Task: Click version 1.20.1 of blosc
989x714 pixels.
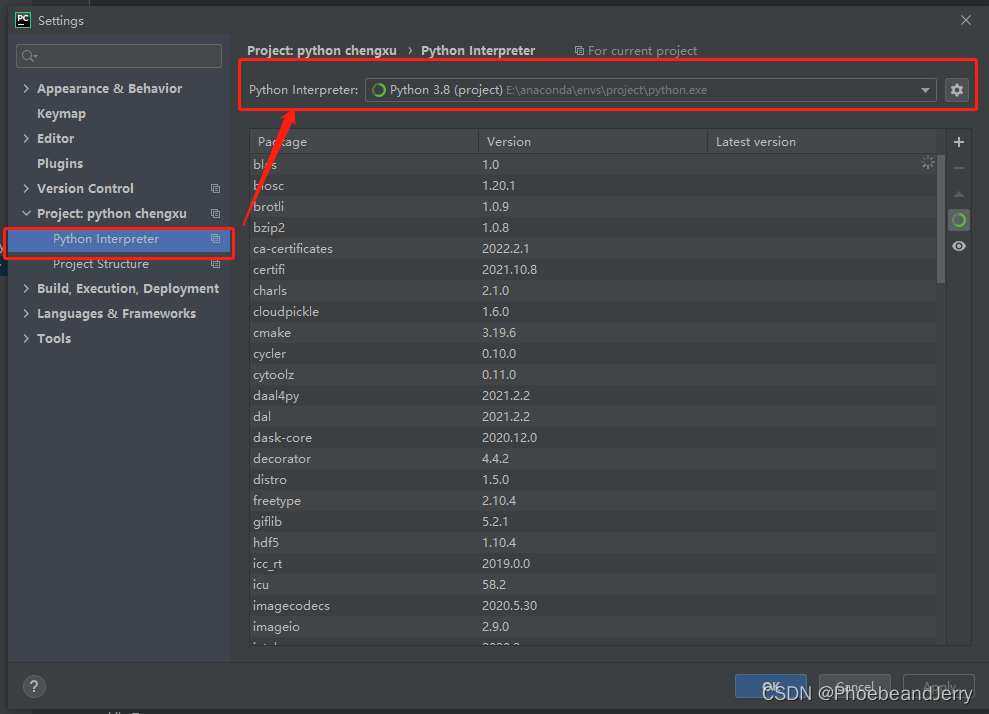Action: (x=498, y=186)
